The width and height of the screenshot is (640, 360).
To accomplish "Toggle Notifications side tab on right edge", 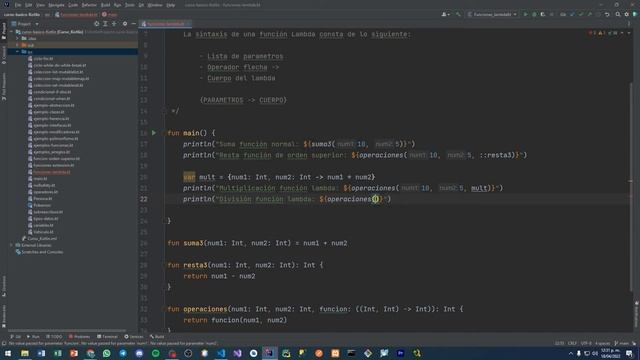I will click(636, 314).
